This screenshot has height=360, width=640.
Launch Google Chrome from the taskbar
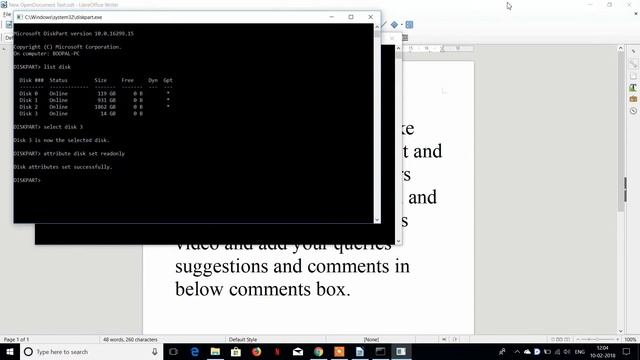click(318, 351)
